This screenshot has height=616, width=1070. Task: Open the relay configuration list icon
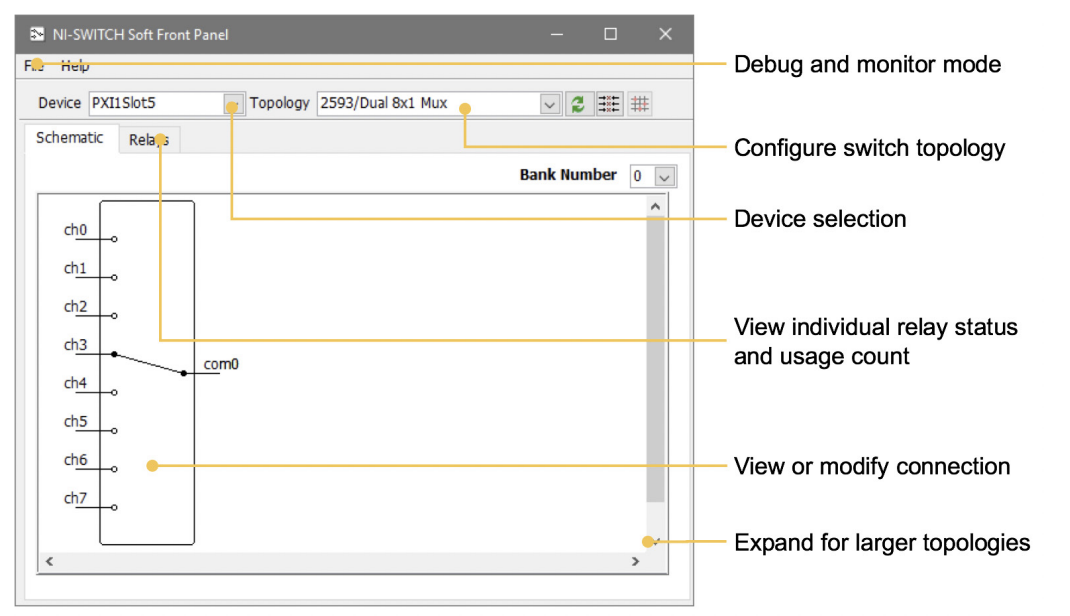609,104
